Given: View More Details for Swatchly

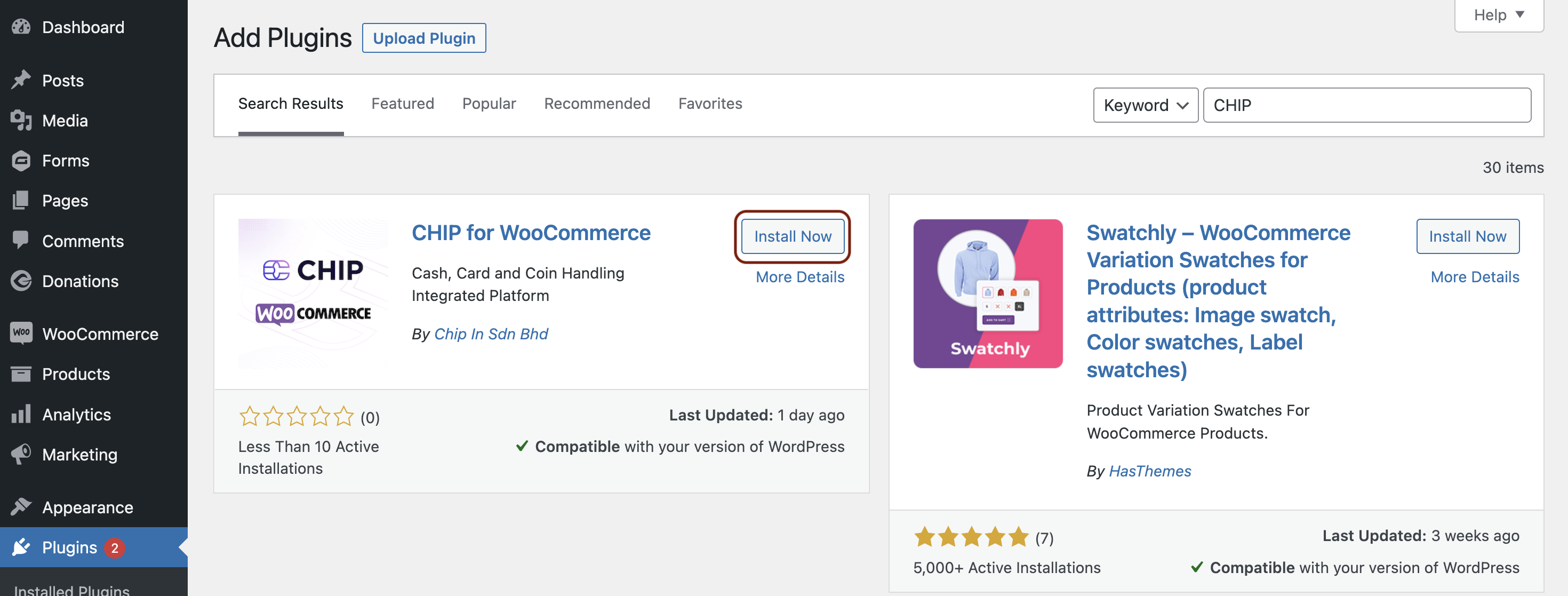Looking at the screenshot, I should click(1475, 276).
